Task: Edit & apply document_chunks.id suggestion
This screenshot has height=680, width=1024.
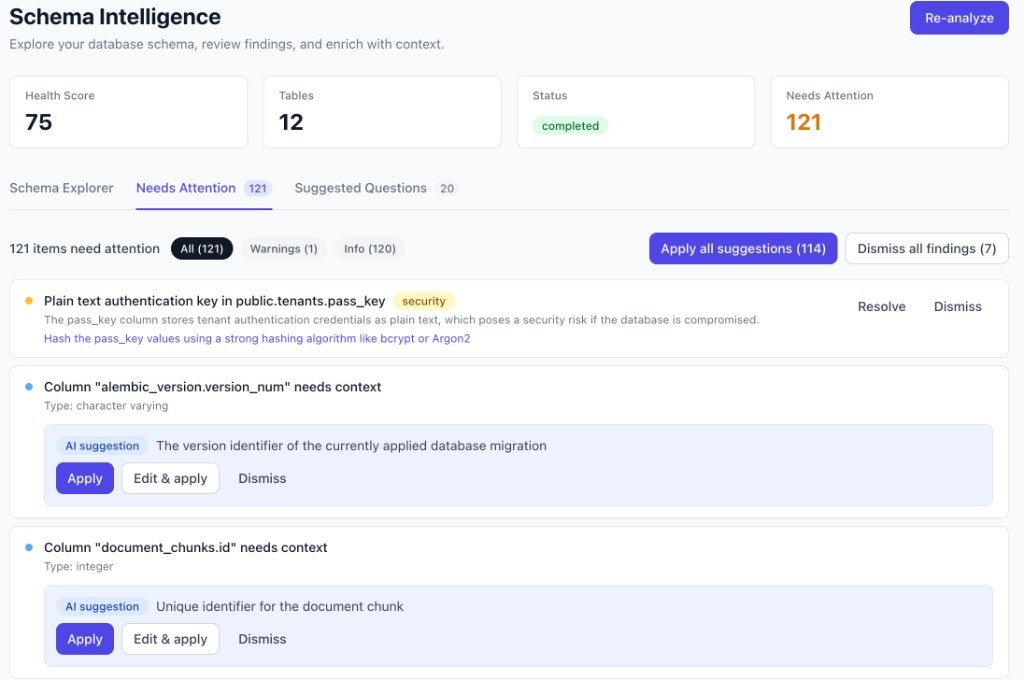Action: (170, 639)
